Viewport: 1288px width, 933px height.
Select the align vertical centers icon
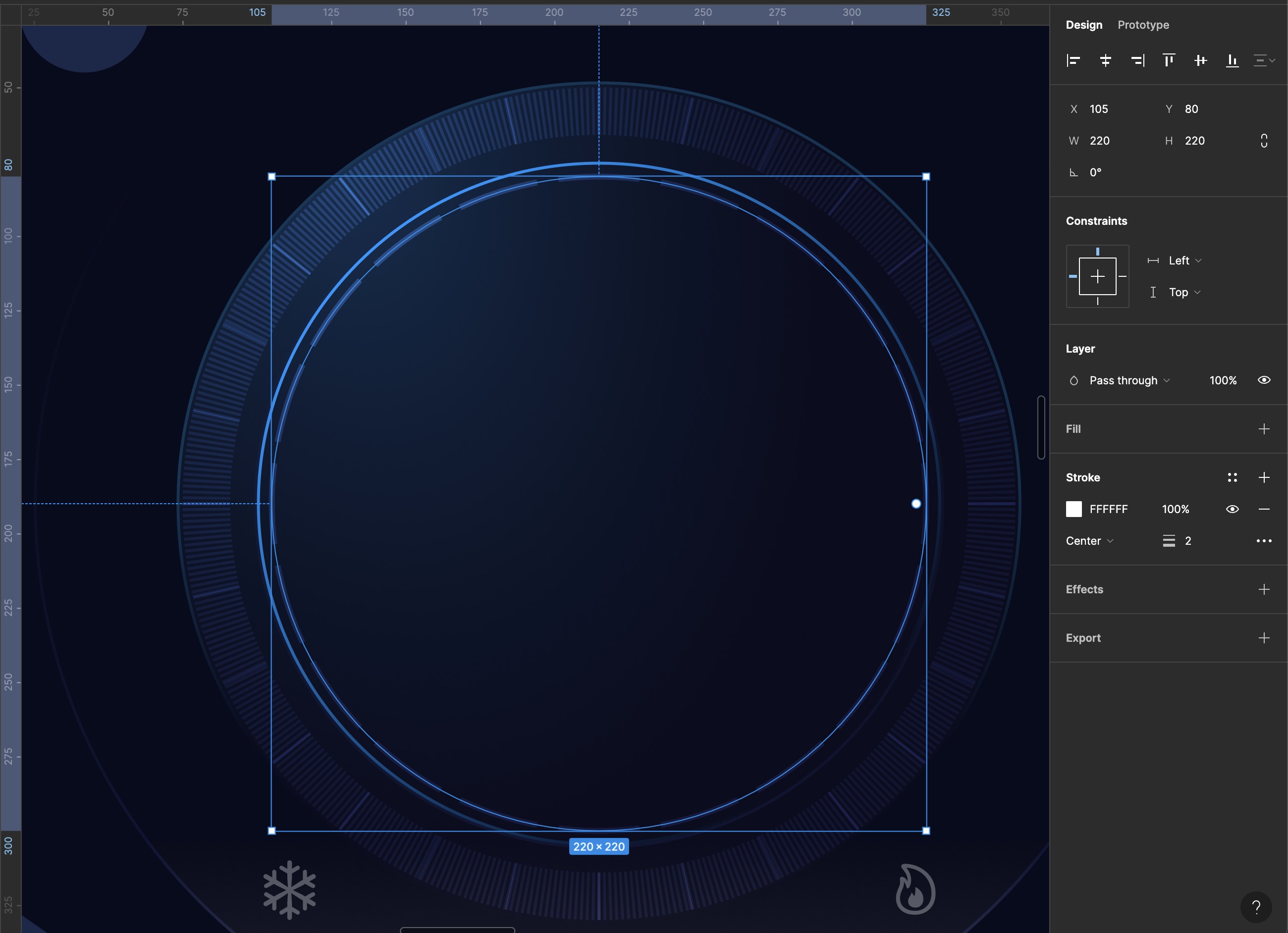(x=1200, y=60)
